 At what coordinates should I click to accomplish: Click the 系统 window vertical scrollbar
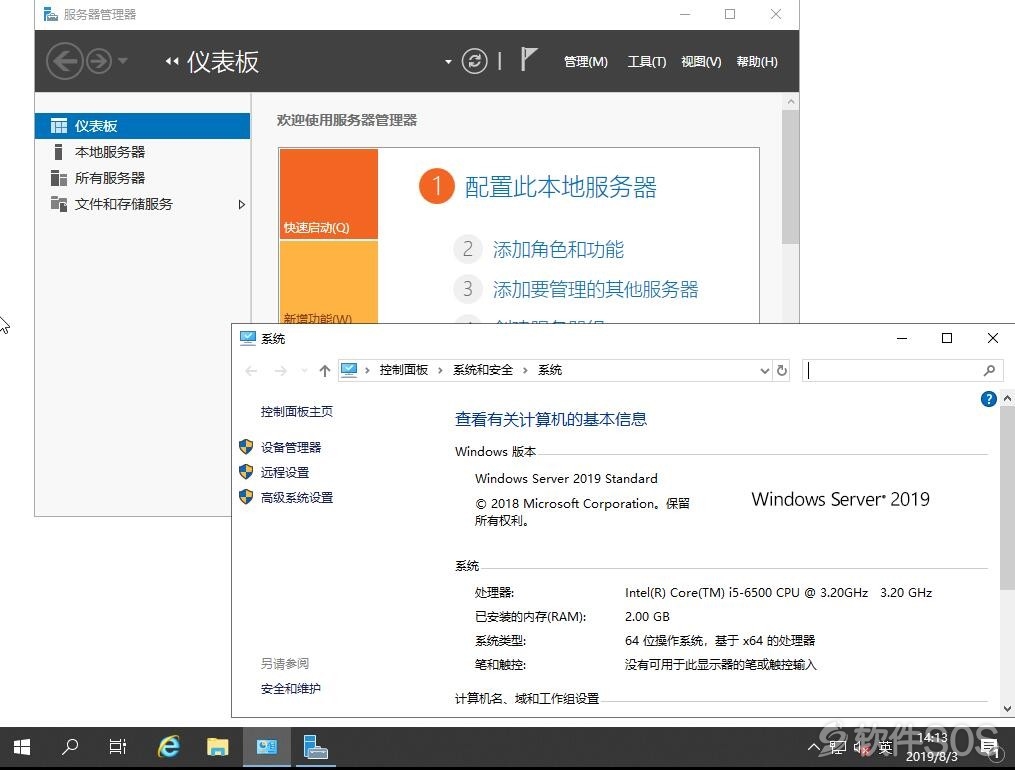[1007, 498]
